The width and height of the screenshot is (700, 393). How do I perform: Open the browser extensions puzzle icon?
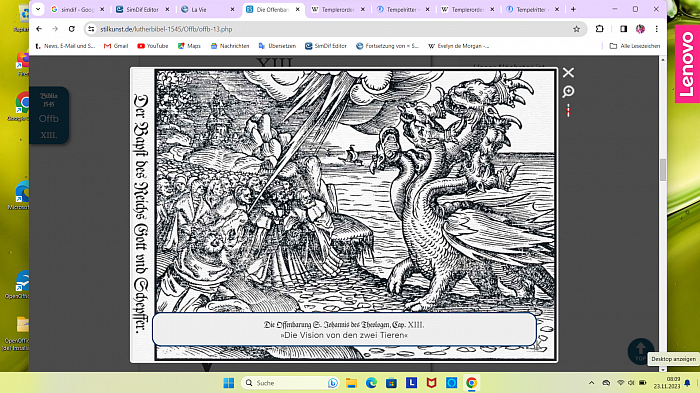pos(600,29)
